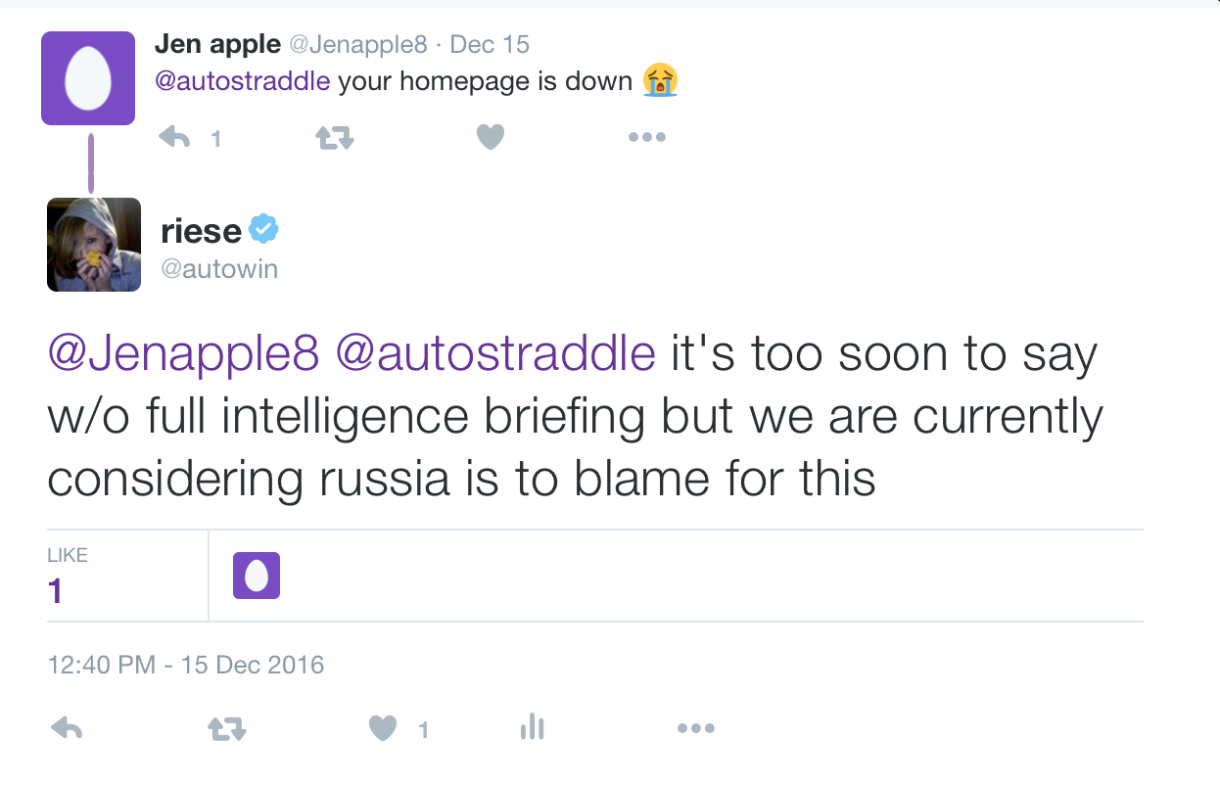Open the 12:40 PM - 15 Dec 2016 permalink
1220x785 pixels.
click(186, 665)
